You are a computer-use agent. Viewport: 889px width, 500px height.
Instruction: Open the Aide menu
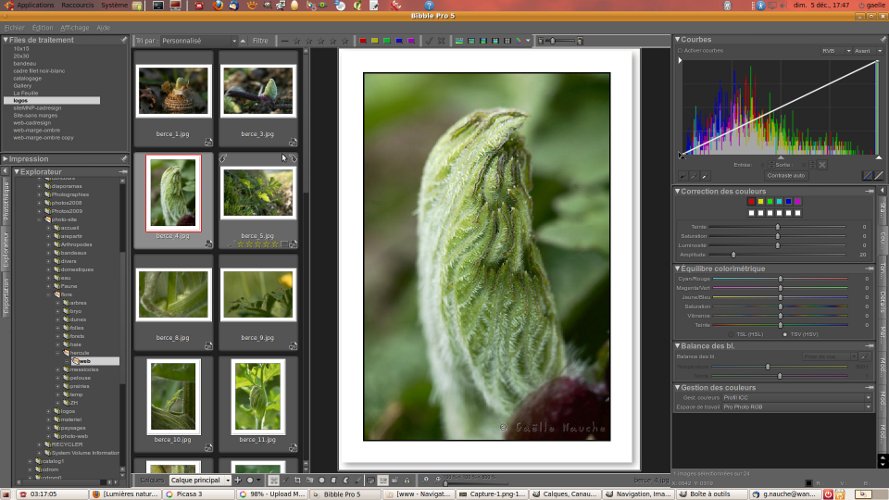coord(103,27)
